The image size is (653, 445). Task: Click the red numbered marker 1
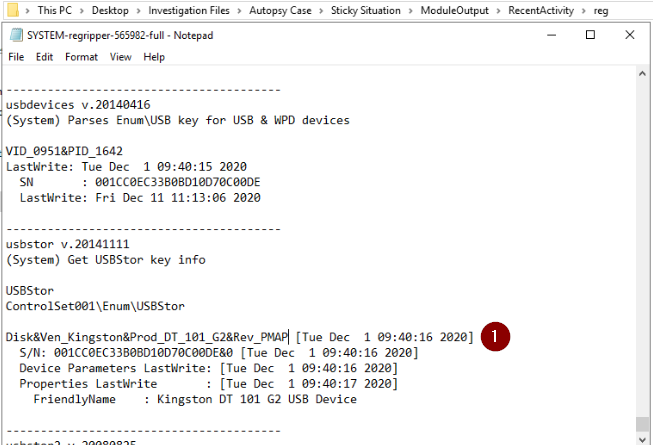[x=497, y=336]
